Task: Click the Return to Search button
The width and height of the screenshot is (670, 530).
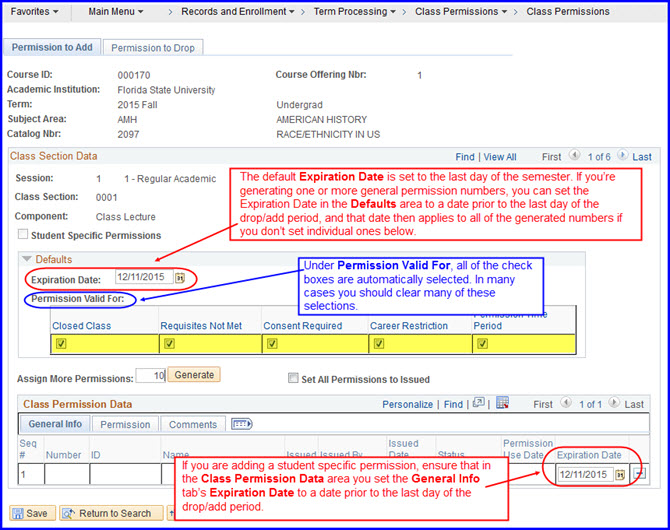Action: pos(111,513)
